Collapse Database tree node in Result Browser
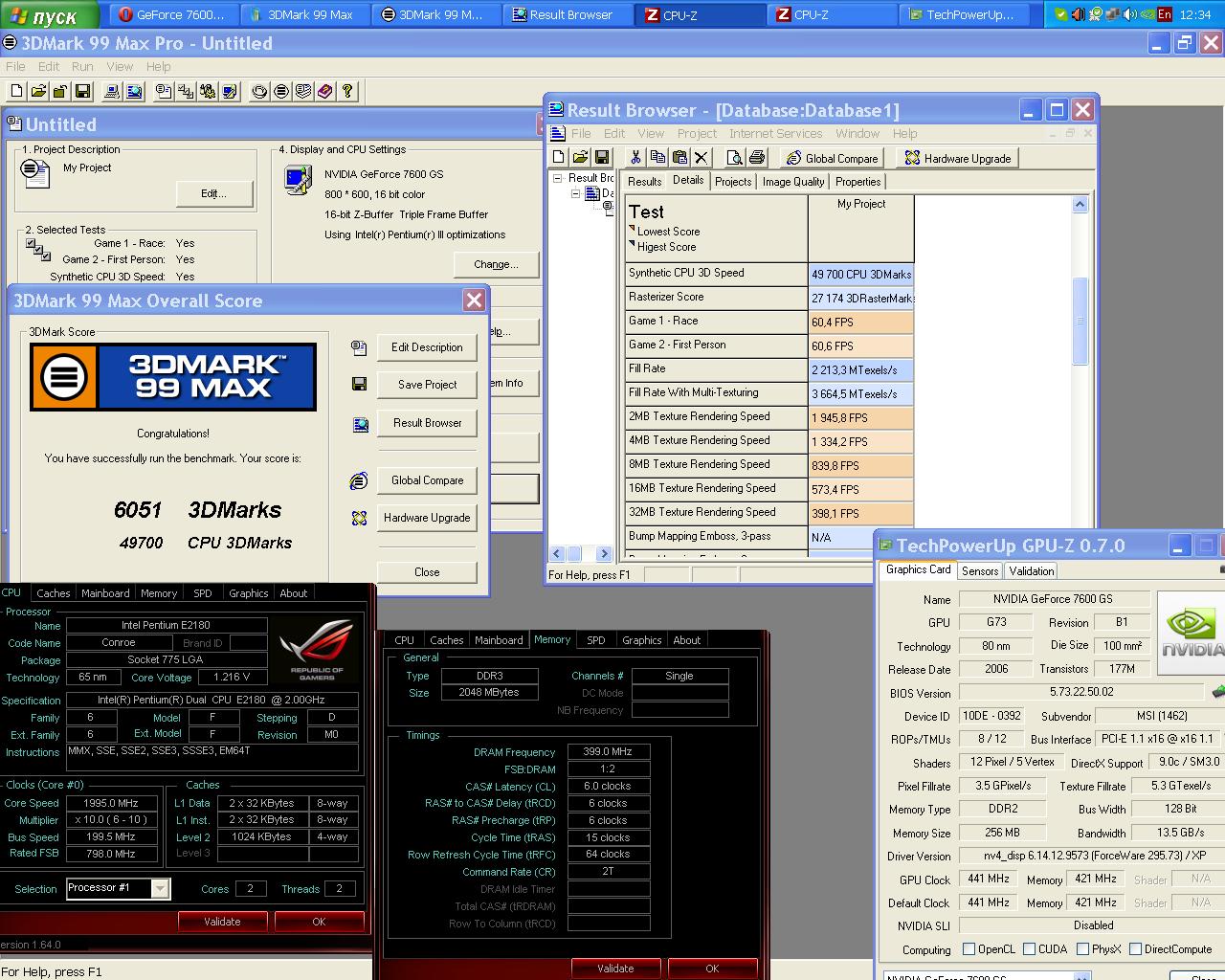The width and height of the screenshot is (1225, 980). click(x=576, y=193)
